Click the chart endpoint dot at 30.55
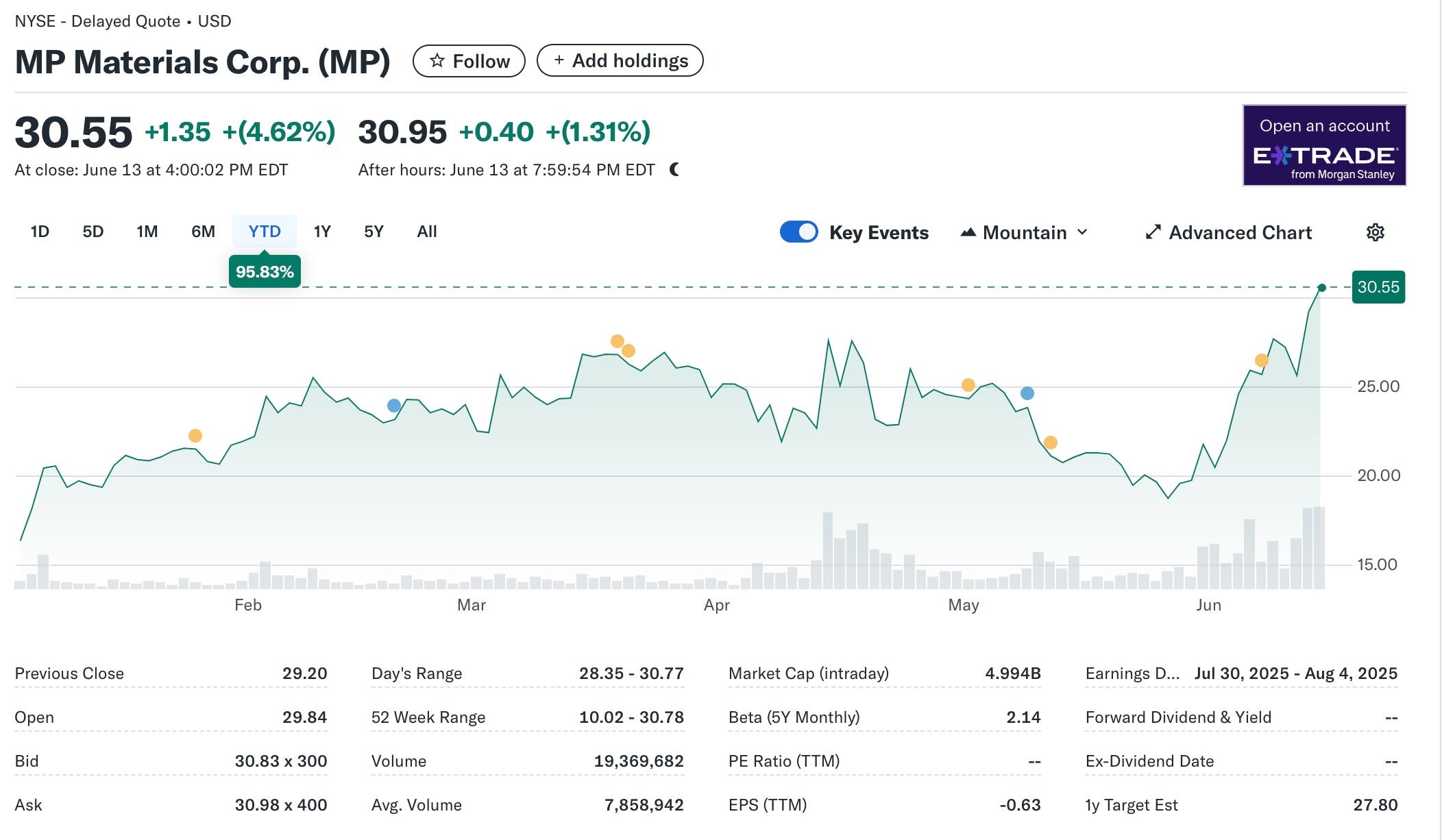 (x=1322, y=288)
